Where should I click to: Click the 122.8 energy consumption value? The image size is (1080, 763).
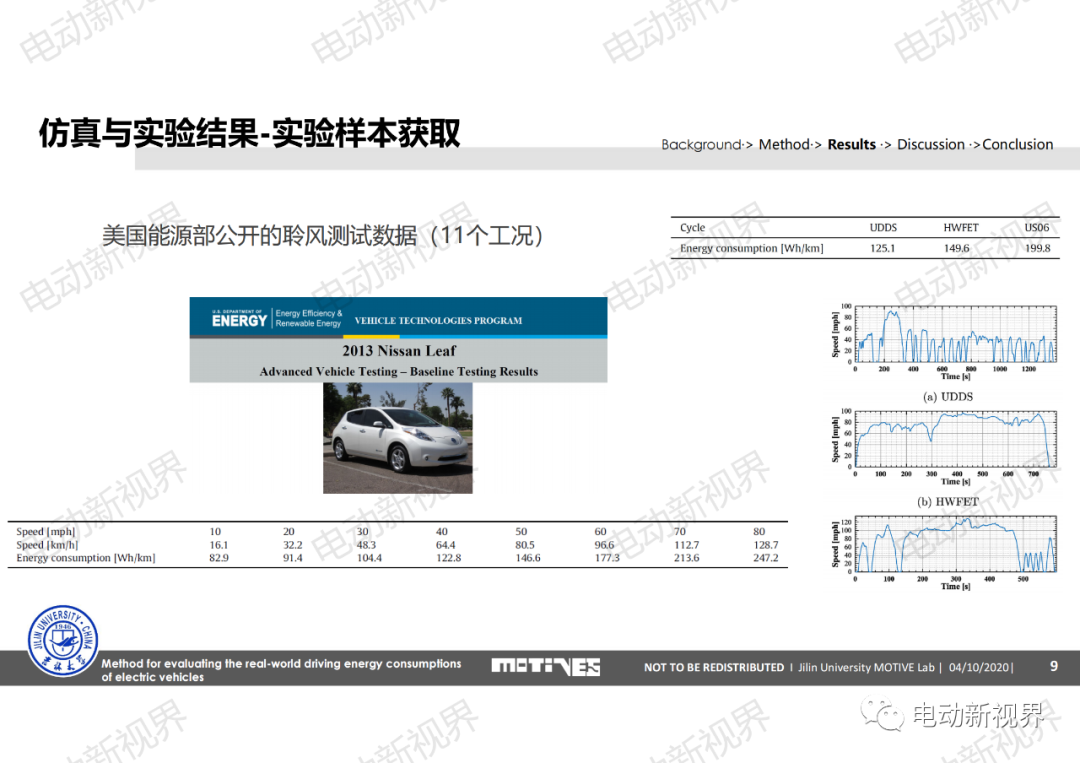448,558
